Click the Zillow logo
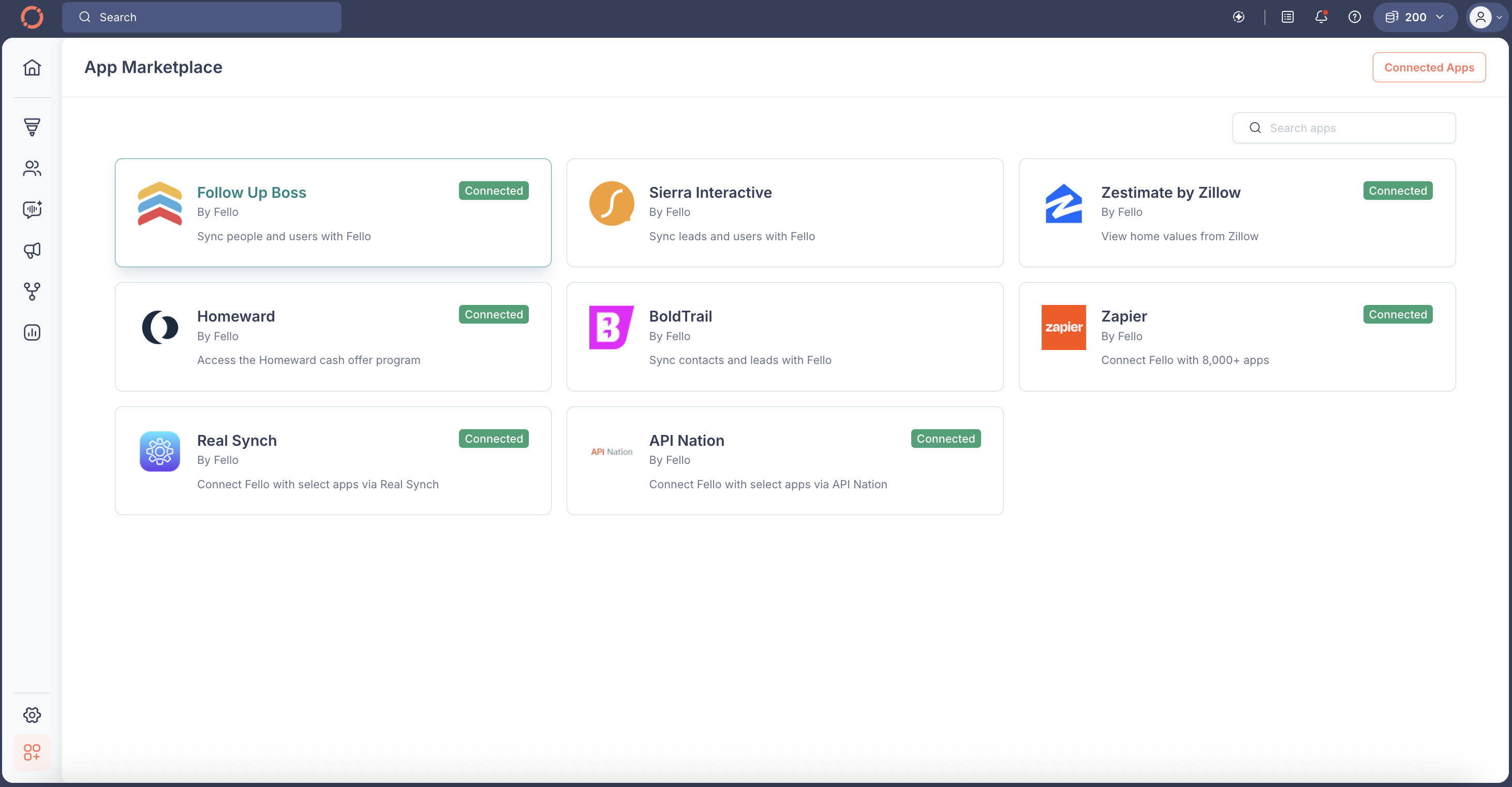The width and height of the screenshot is (1512, 787). pyautogui.click(x=1063, y=203)
